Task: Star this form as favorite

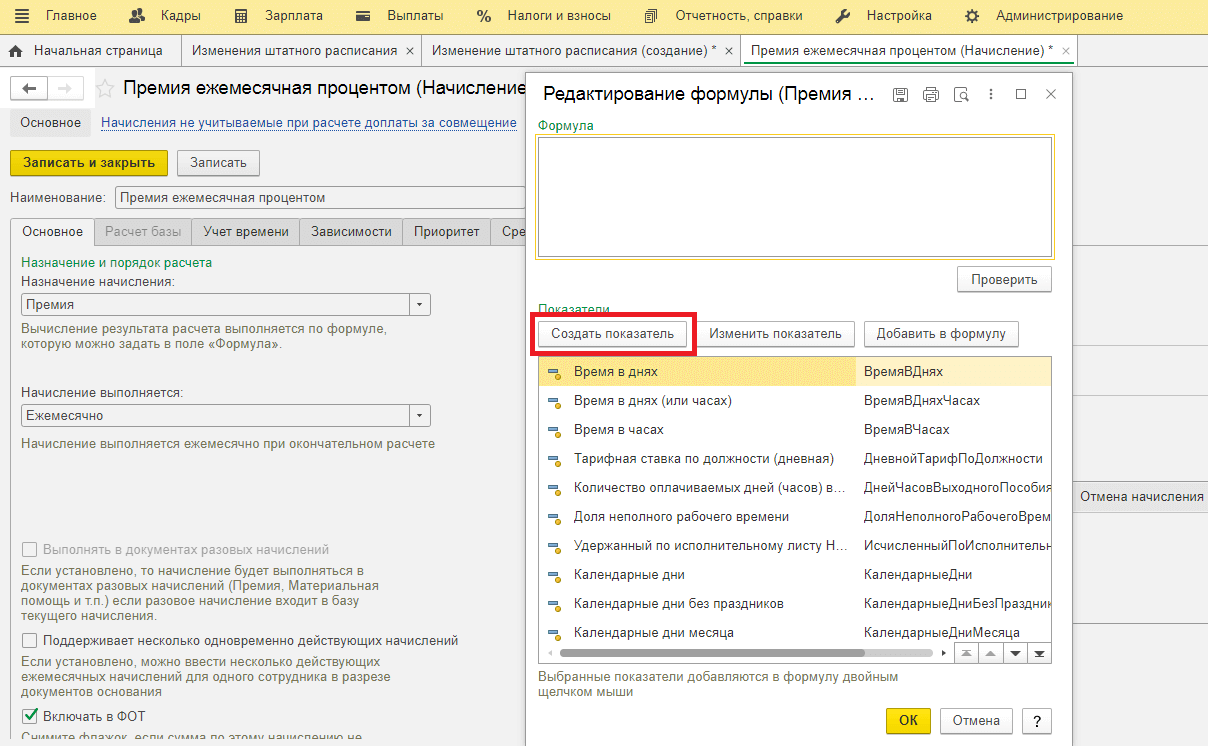Action: [x=105, y=89]
